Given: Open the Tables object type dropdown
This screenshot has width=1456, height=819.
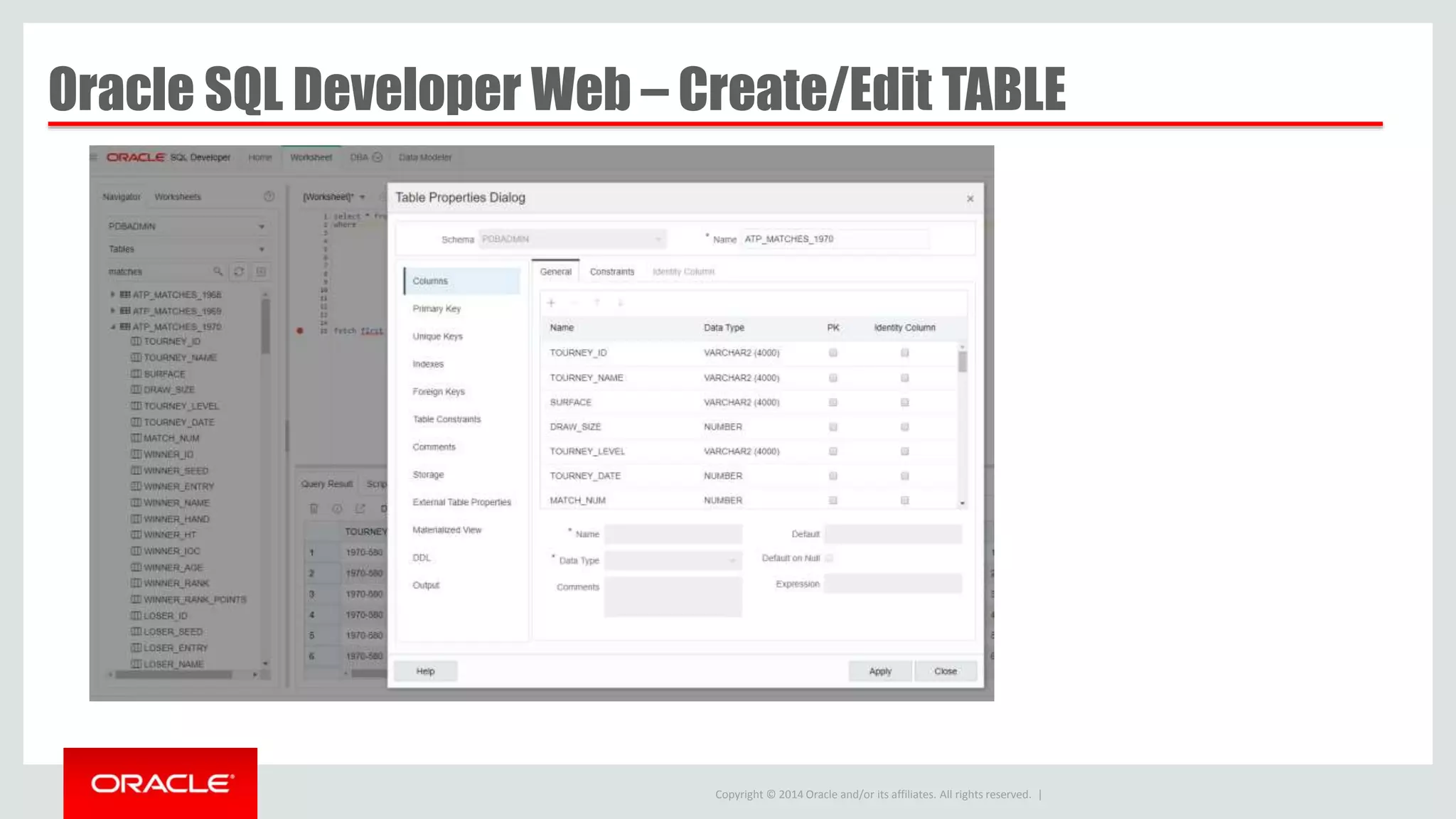Looking at the screenshot, I should point(262,250).
